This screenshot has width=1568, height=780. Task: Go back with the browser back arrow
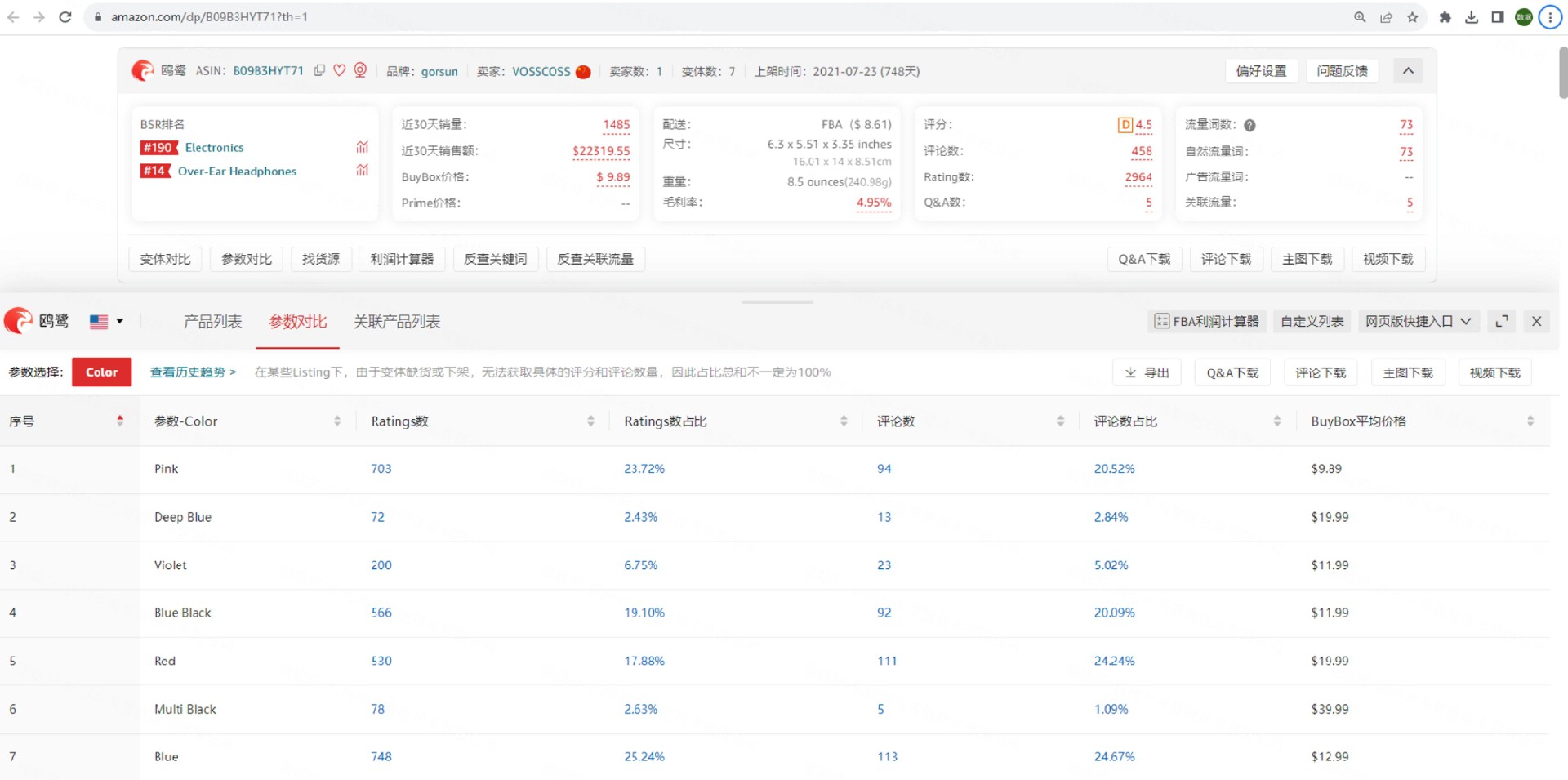tap(13, 17)
